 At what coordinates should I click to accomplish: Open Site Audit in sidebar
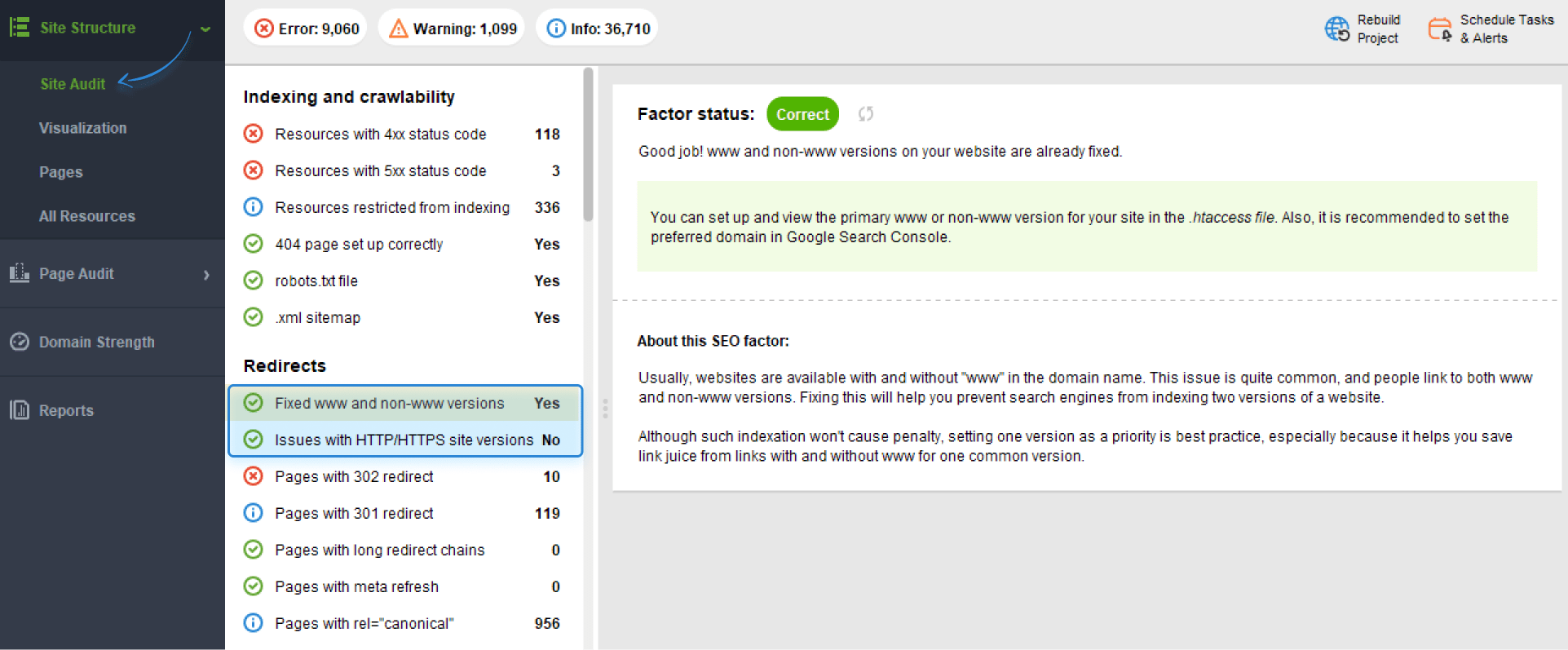[73, 84]
